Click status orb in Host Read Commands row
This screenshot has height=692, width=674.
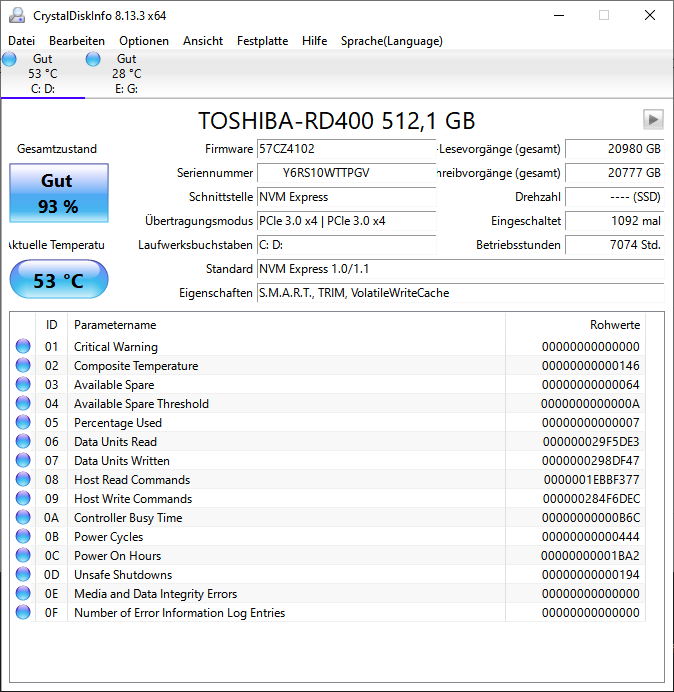click(23, 479)
